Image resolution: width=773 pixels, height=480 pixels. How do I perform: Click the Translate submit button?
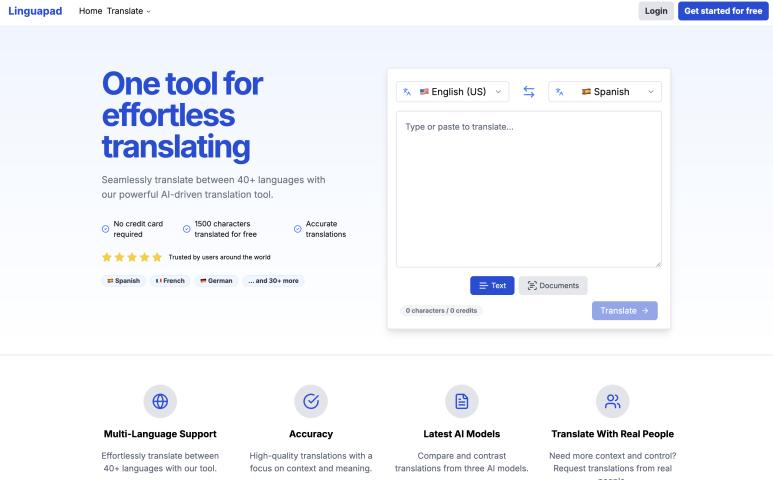tap(624, 311)
